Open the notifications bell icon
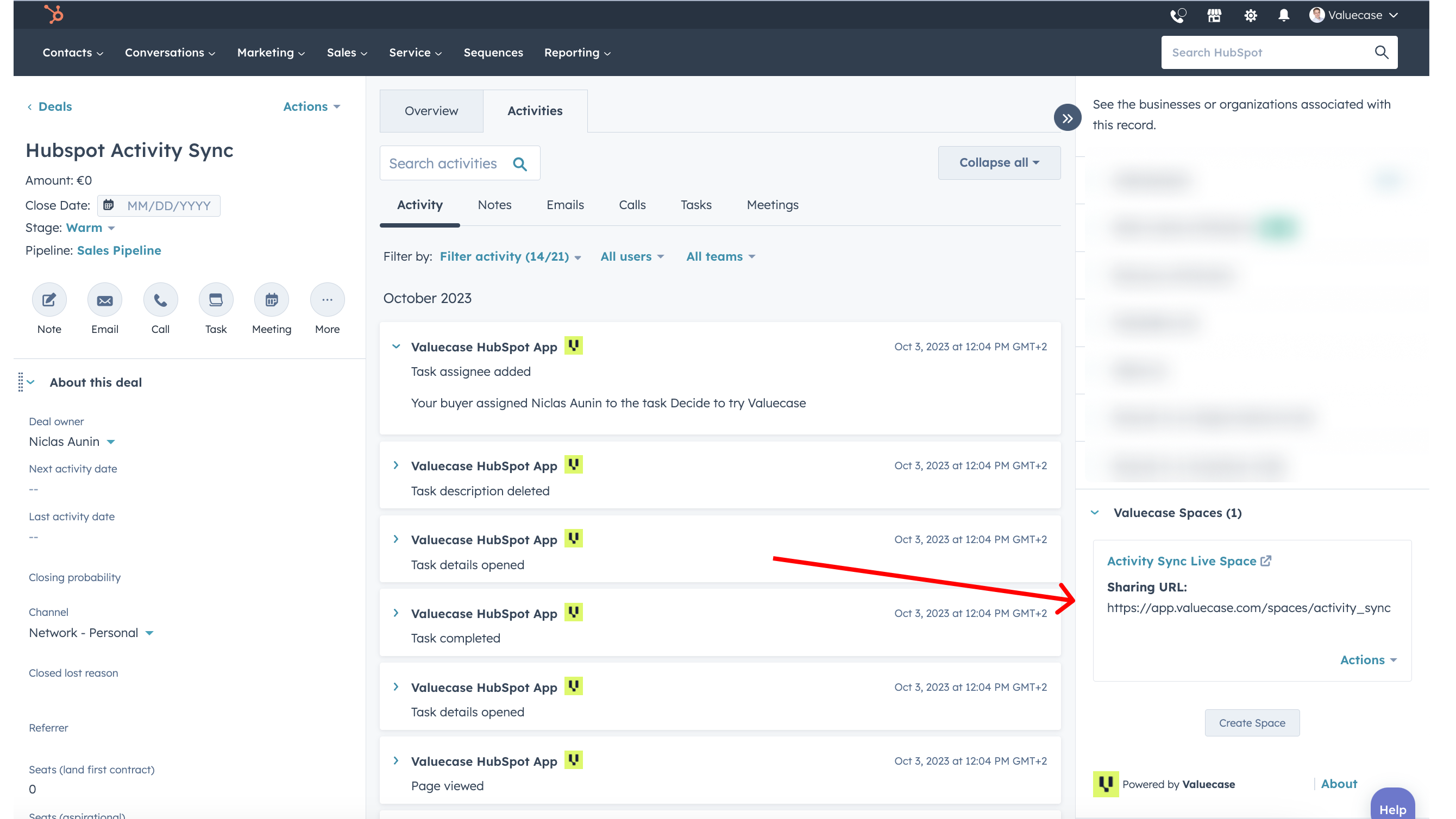The image size is (1456, 819). (1284, 15)
